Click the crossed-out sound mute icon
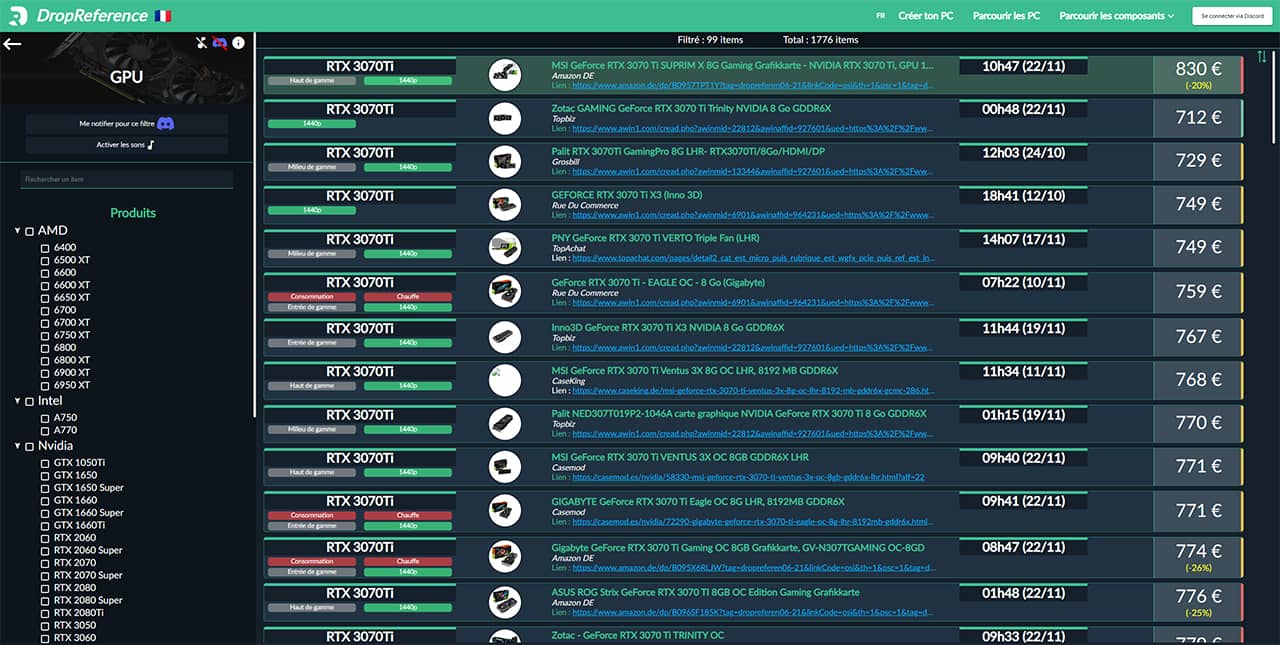The image size is (1280, 645). click(x=202, y=43)
